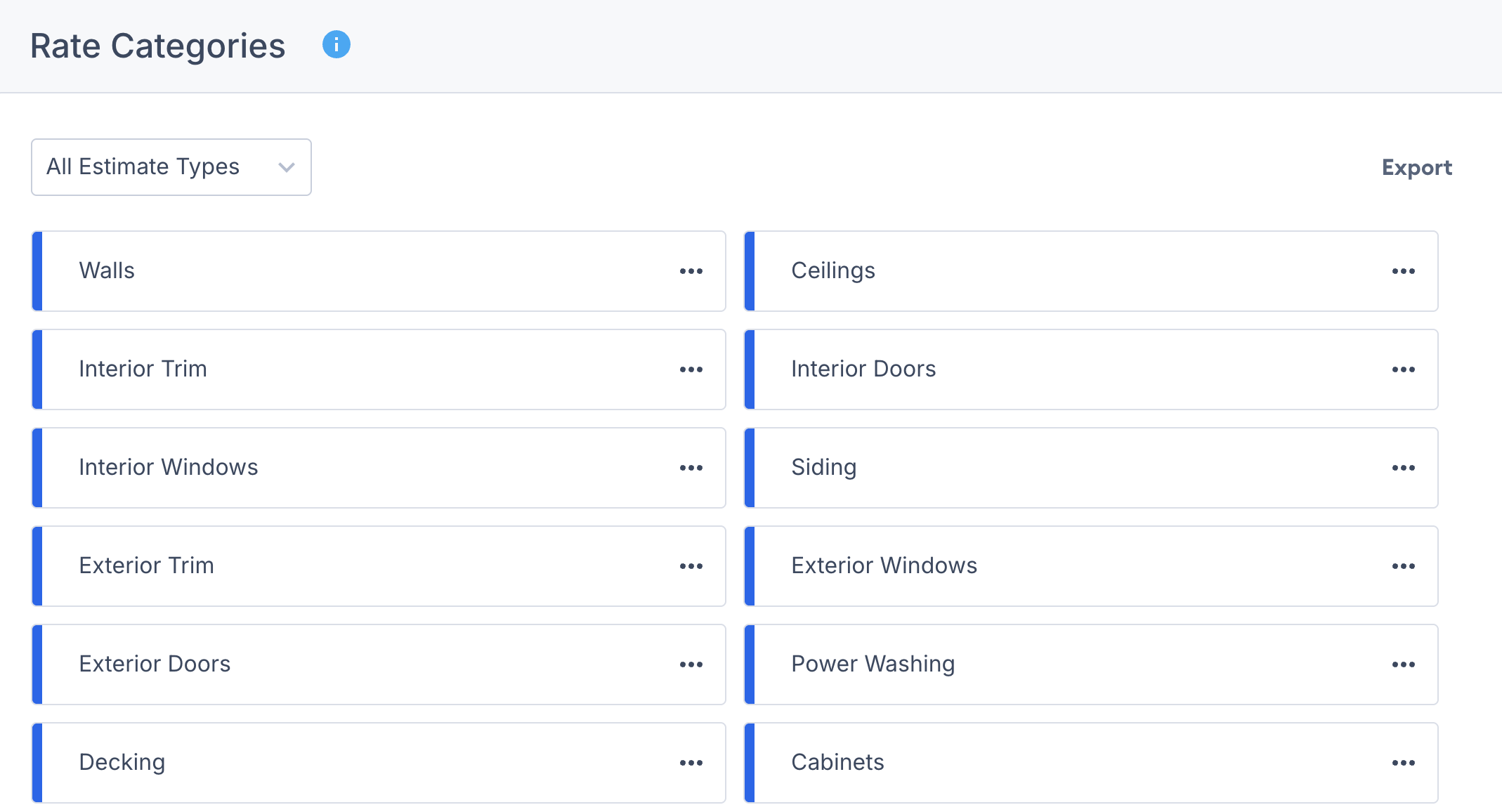Open the three-dot menu for Interior Trim
Screen dimensions: 1502x812
pyautogui.click(x=691, y=369)
